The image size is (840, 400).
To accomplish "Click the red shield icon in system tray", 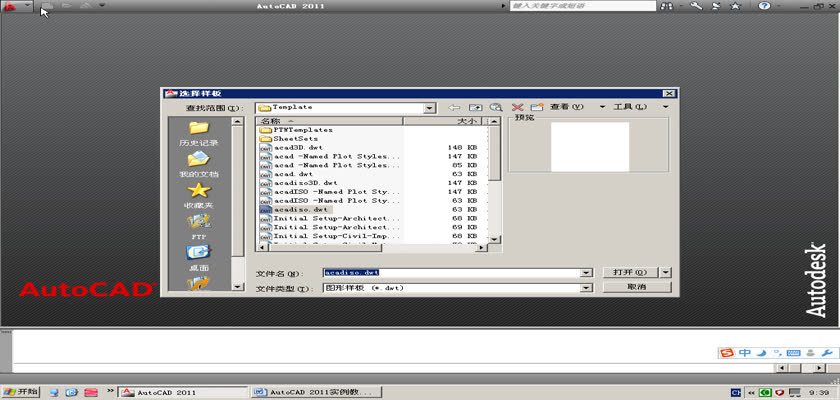I will [780, 393].
